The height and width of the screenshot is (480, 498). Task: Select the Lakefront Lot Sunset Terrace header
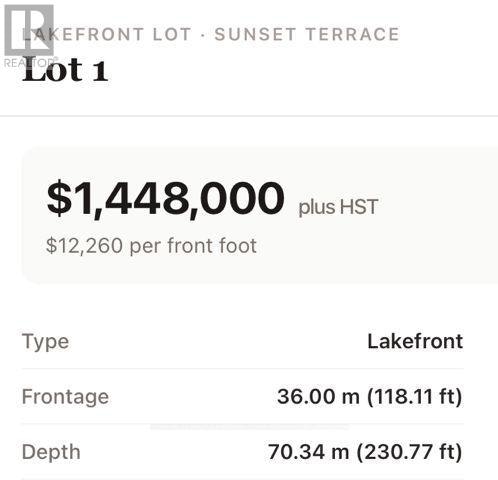pos(210,34)
